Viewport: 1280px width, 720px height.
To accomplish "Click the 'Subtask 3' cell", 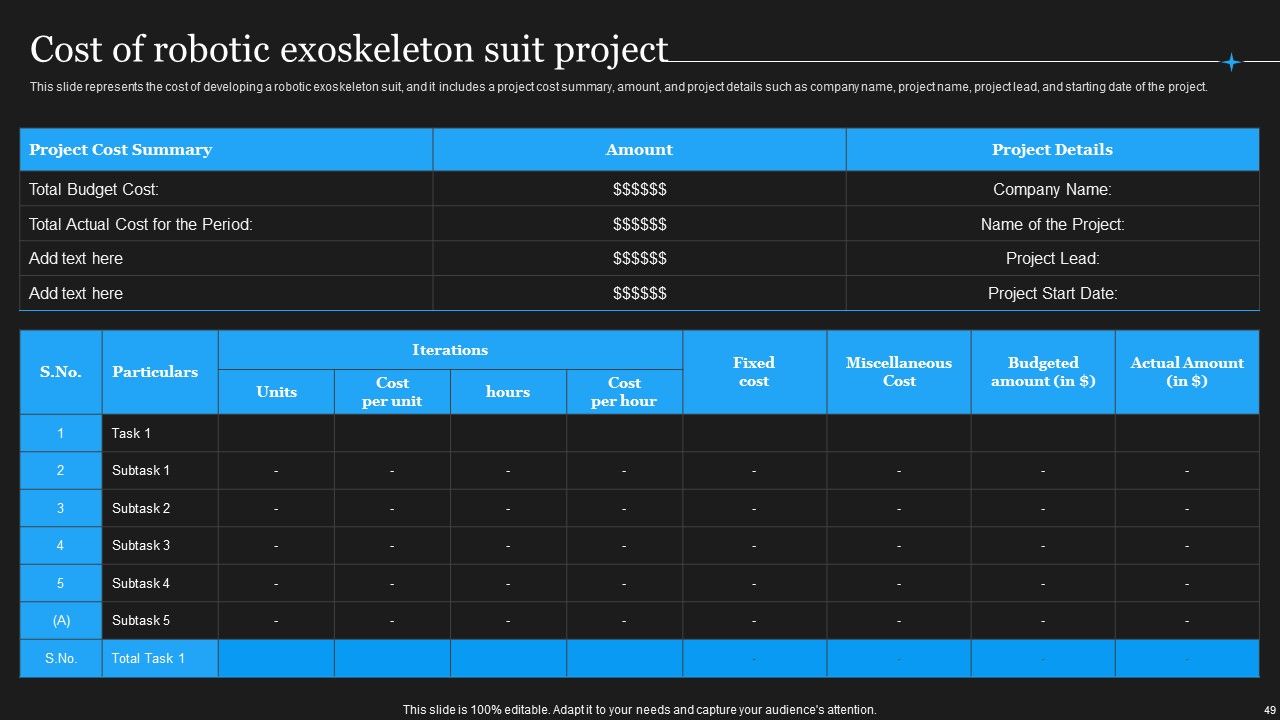I will pos(160,545).
